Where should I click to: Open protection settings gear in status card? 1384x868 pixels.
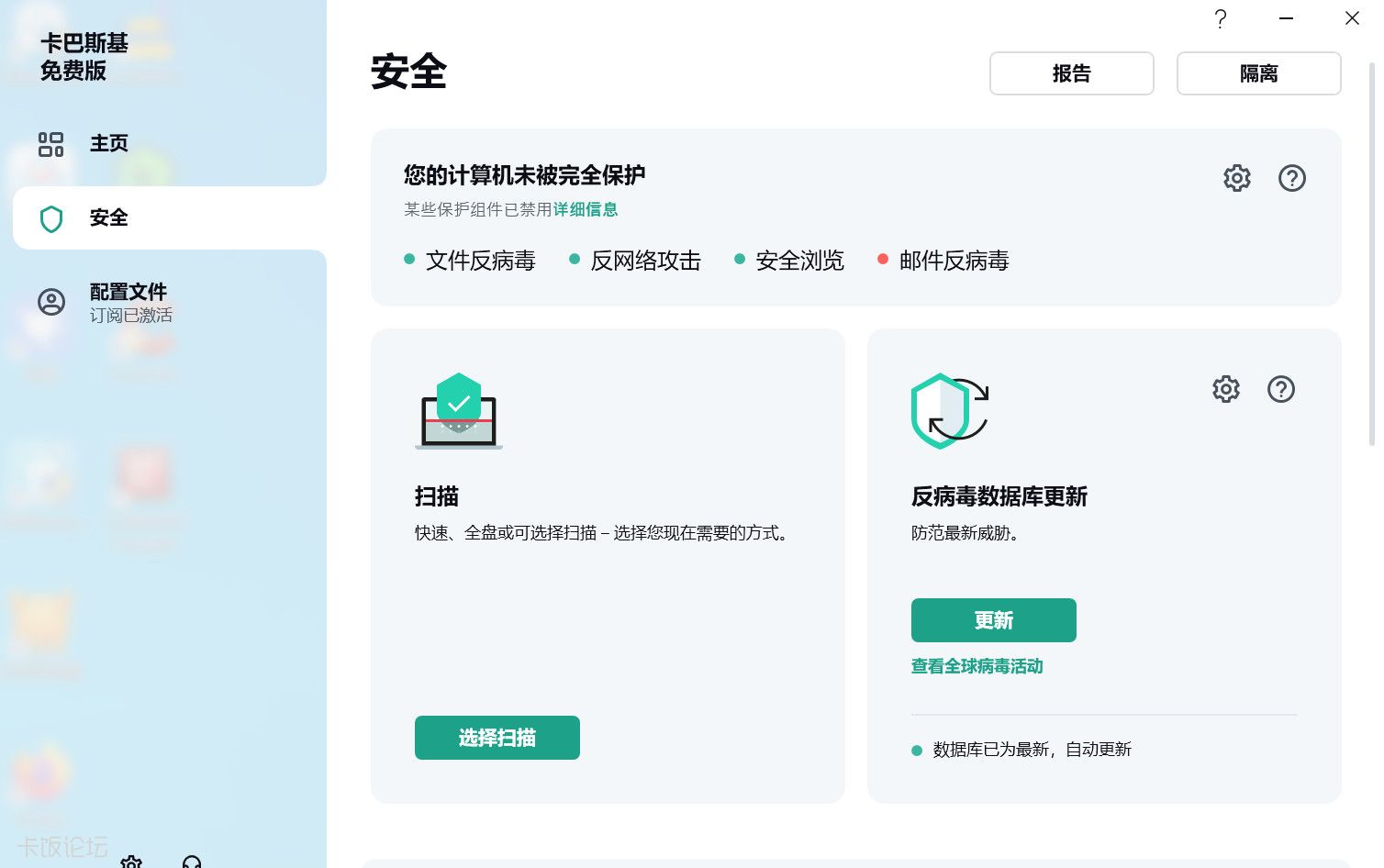click(1237, 178)
